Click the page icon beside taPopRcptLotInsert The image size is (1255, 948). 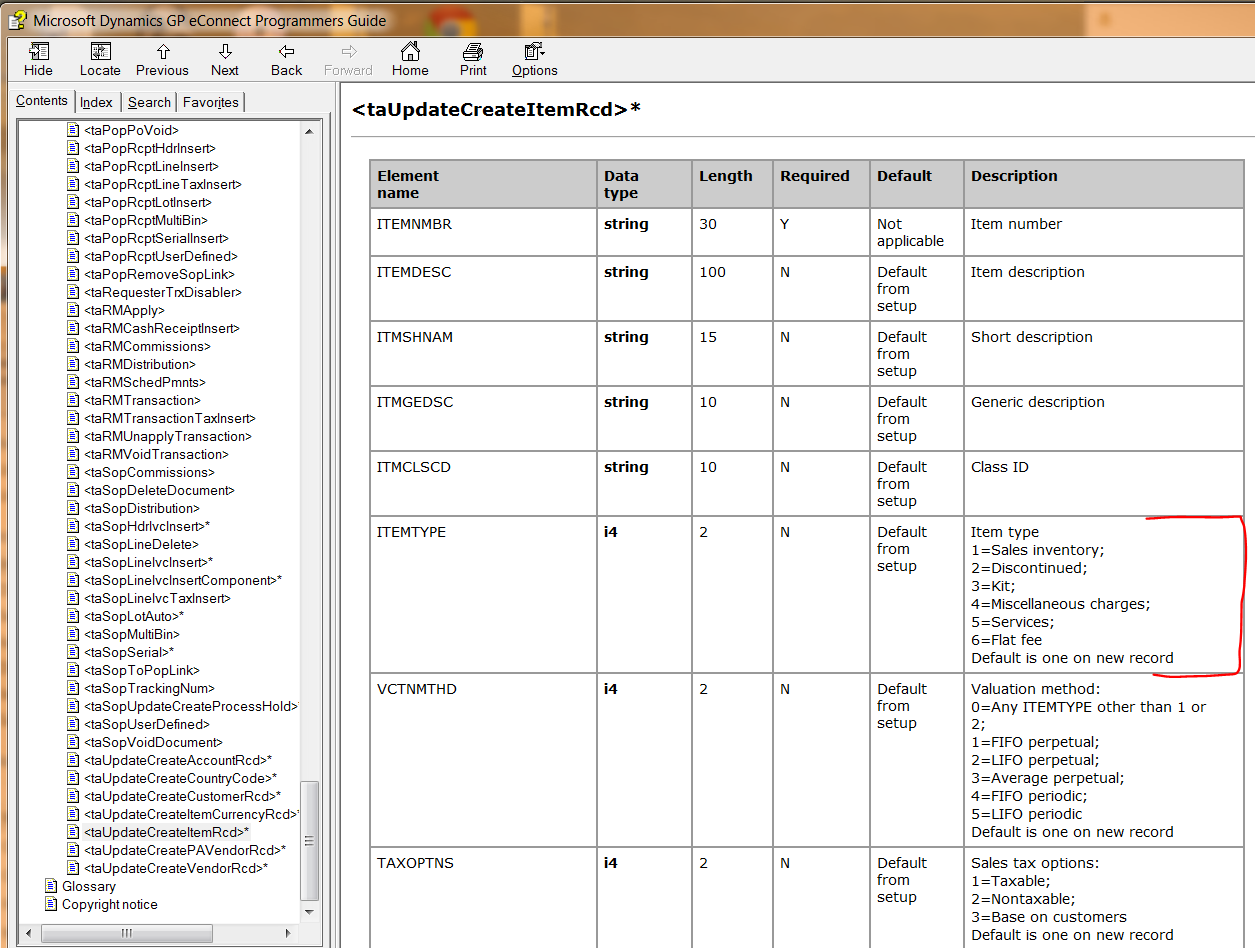(x=72, y=202)
